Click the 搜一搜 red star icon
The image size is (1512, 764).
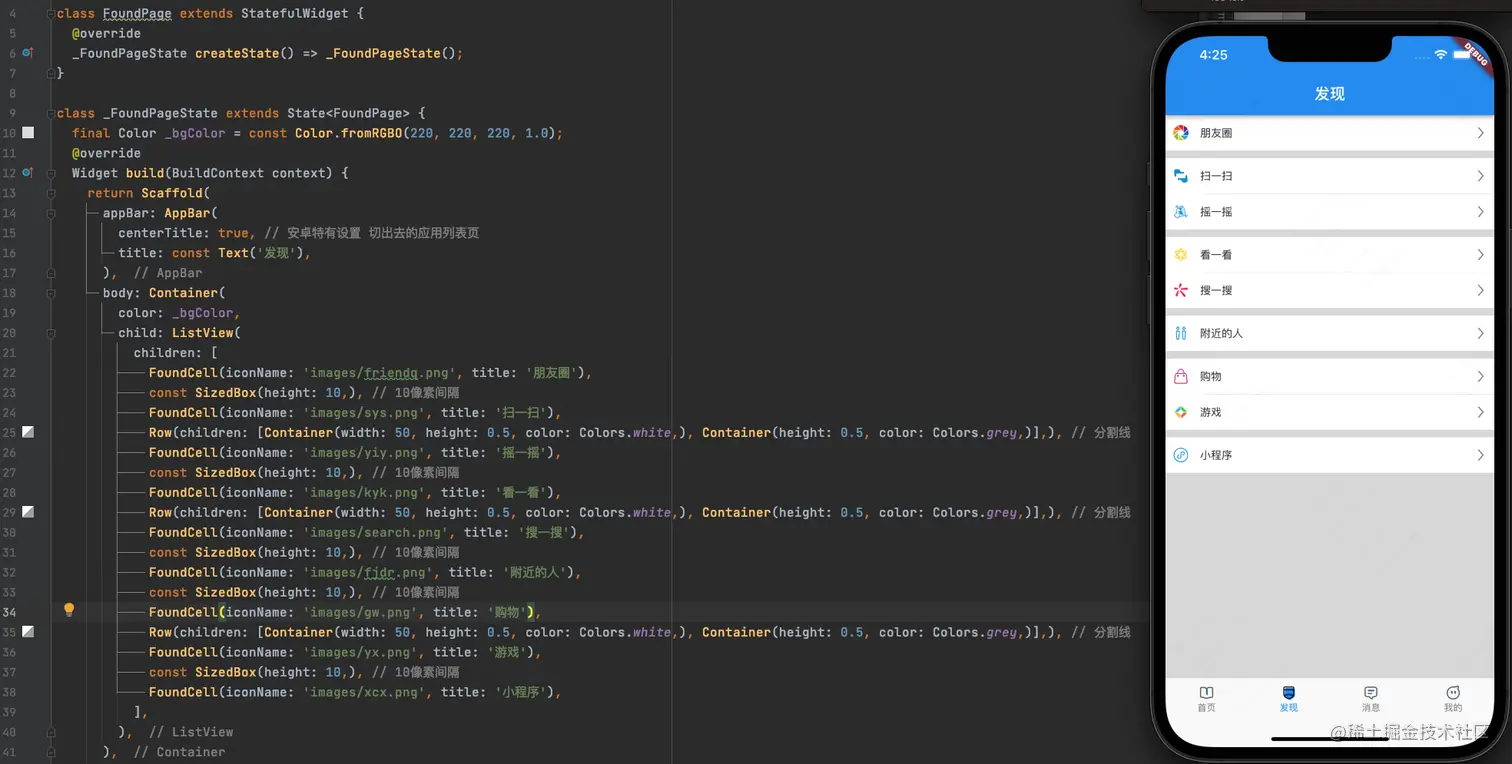point(1181,290)
